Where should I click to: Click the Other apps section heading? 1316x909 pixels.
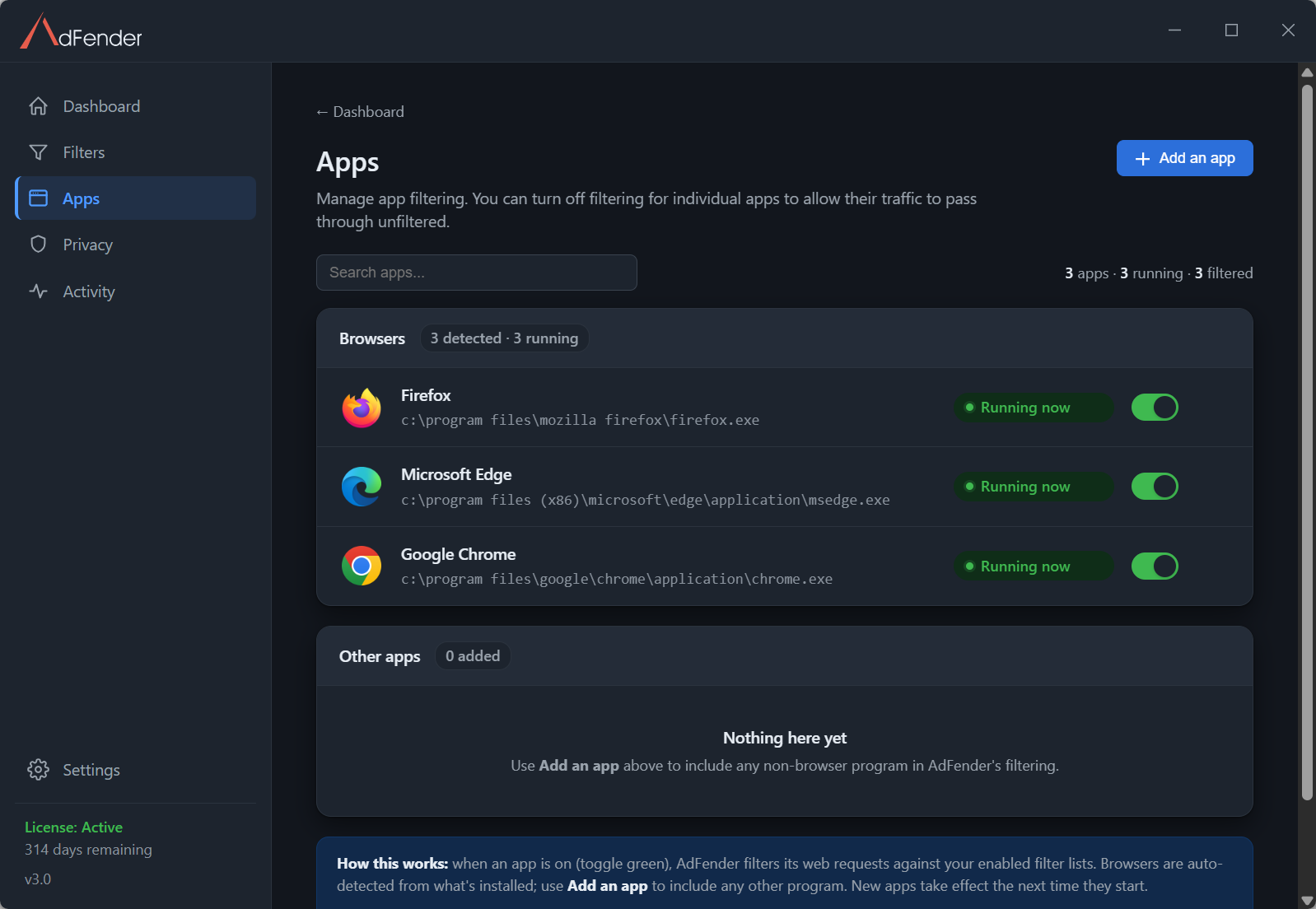pyautogui.click(x=380, y=656)
